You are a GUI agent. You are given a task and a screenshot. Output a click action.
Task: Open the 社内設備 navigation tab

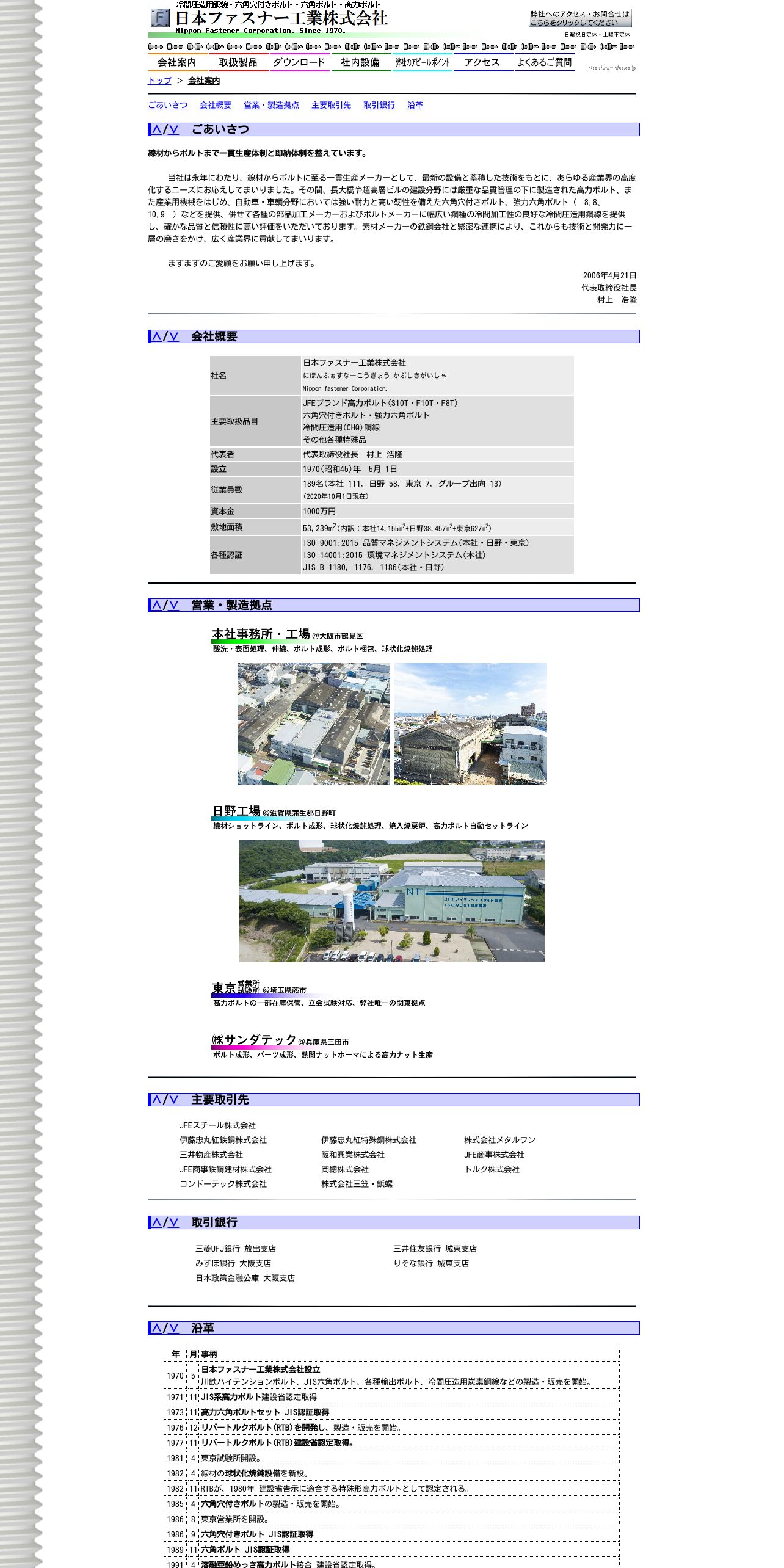[x=360, y=62]
